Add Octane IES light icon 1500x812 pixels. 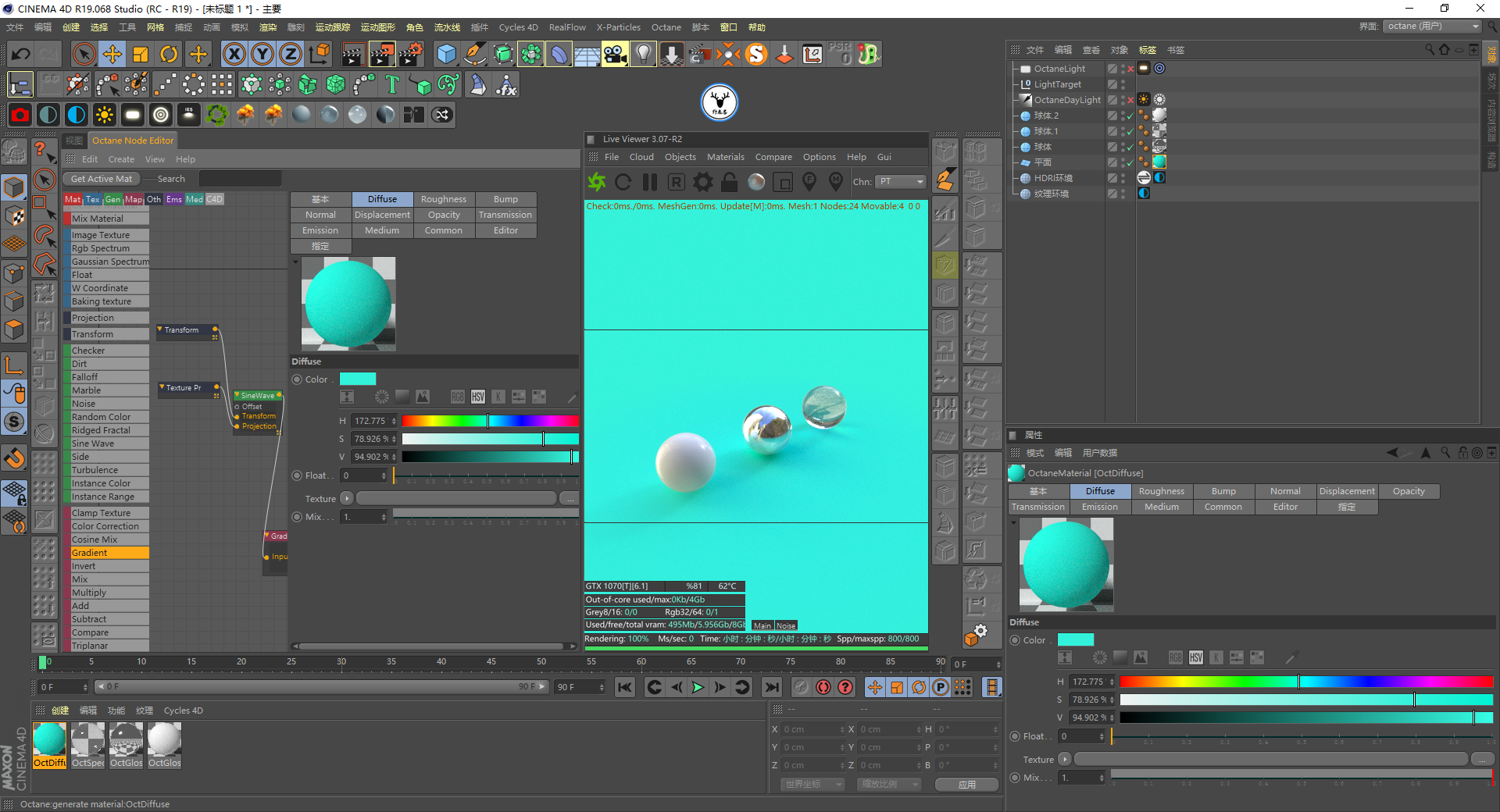[x=188, y=115]
